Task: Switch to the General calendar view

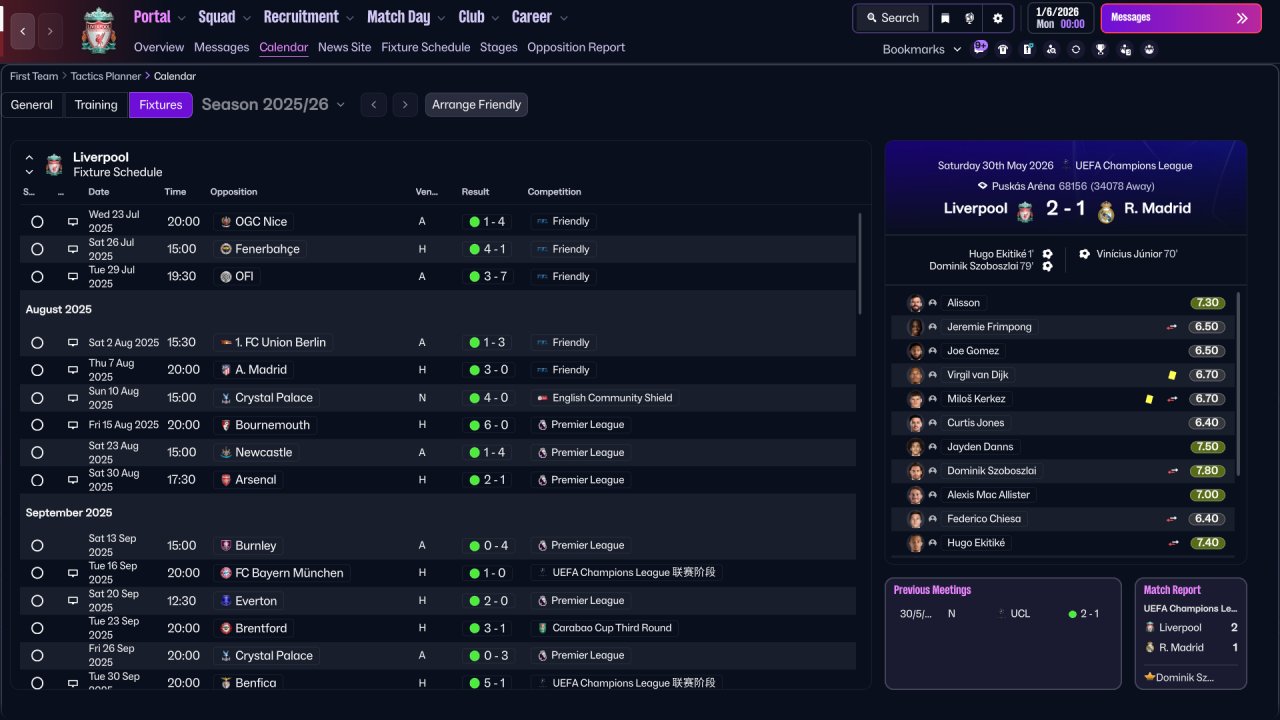Action: (32, 105)
